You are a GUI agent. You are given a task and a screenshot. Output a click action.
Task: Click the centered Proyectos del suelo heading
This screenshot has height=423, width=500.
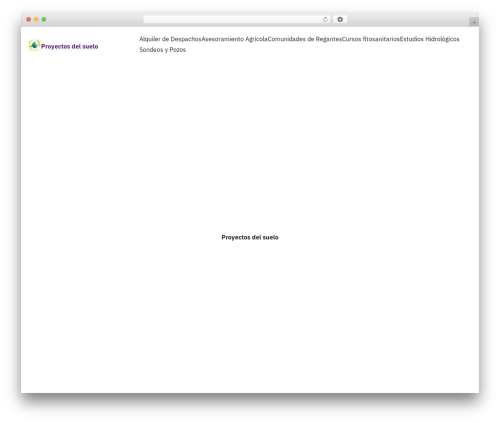[250, 237]
